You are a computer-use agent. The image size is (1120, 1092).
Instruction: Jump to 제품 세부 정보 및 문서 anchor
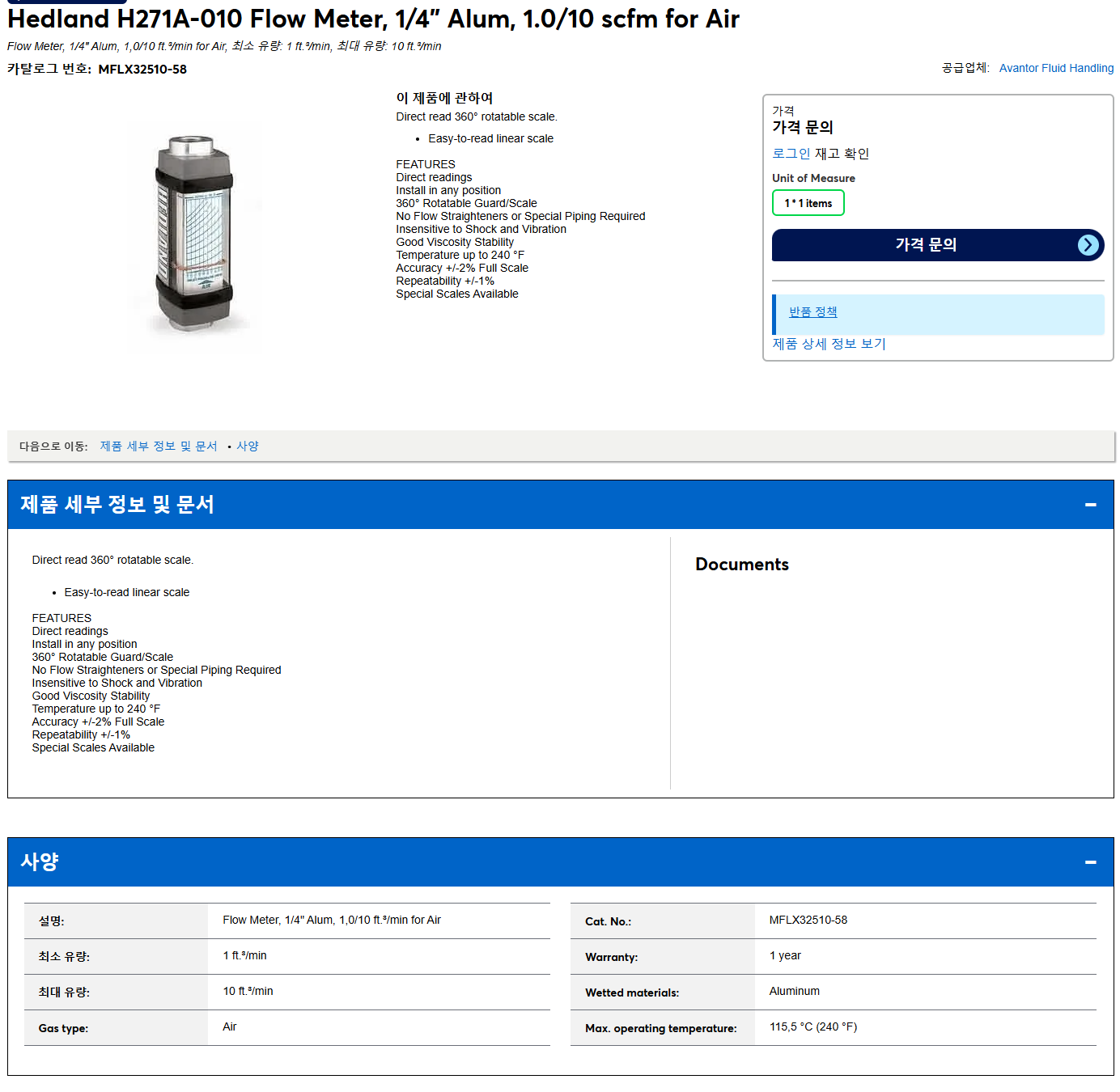[x=159, y=447]
